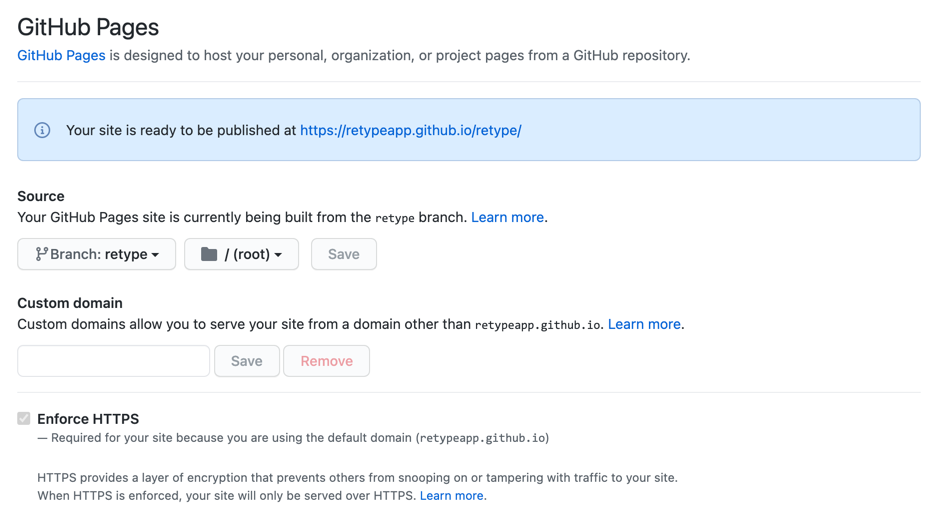
Task: Focus the custom domain text input
Action: pos(113,361)
